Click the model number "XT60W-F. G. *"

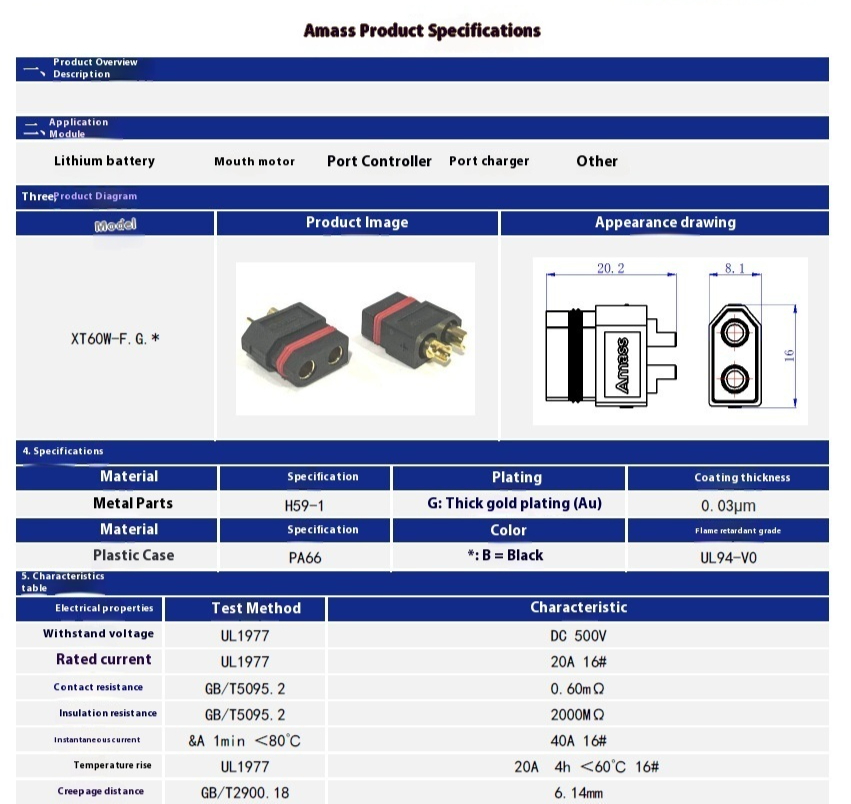[115, 339]
